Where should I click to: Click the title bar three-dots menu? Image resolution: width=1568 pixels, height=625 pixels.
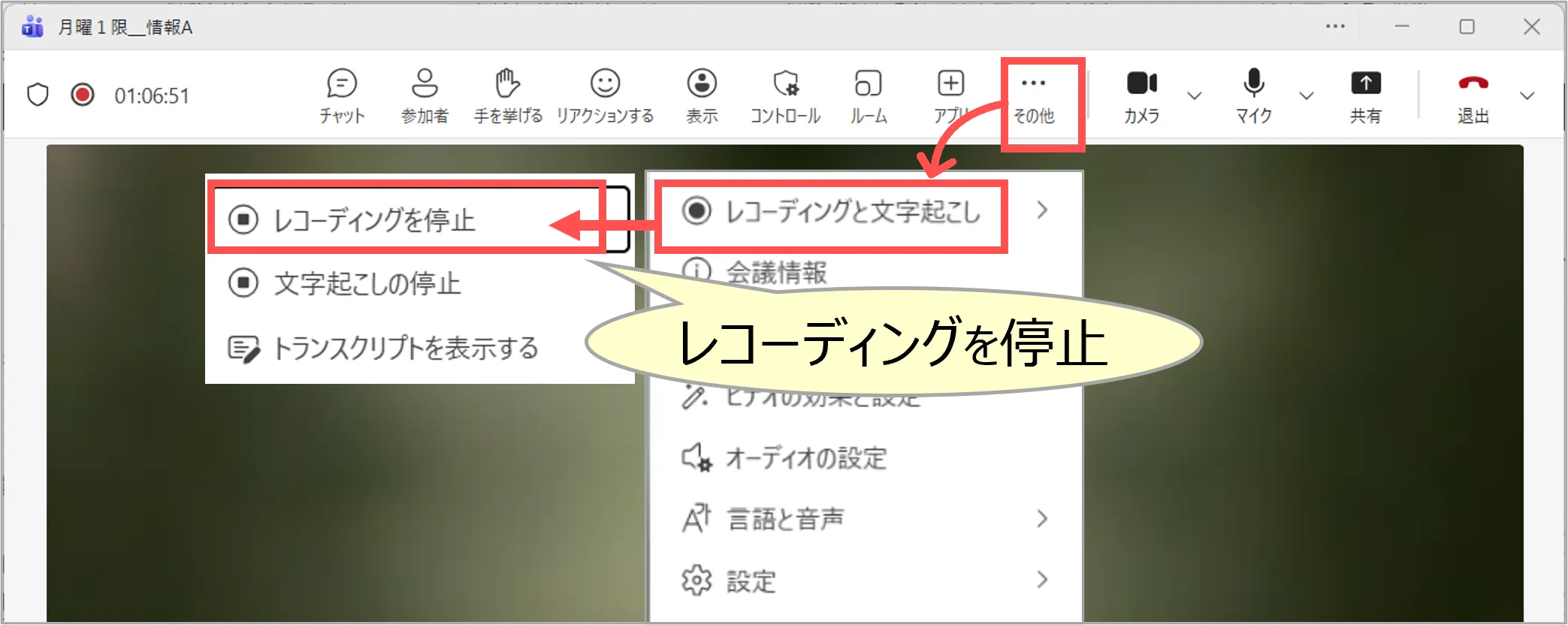point(1335,27)
